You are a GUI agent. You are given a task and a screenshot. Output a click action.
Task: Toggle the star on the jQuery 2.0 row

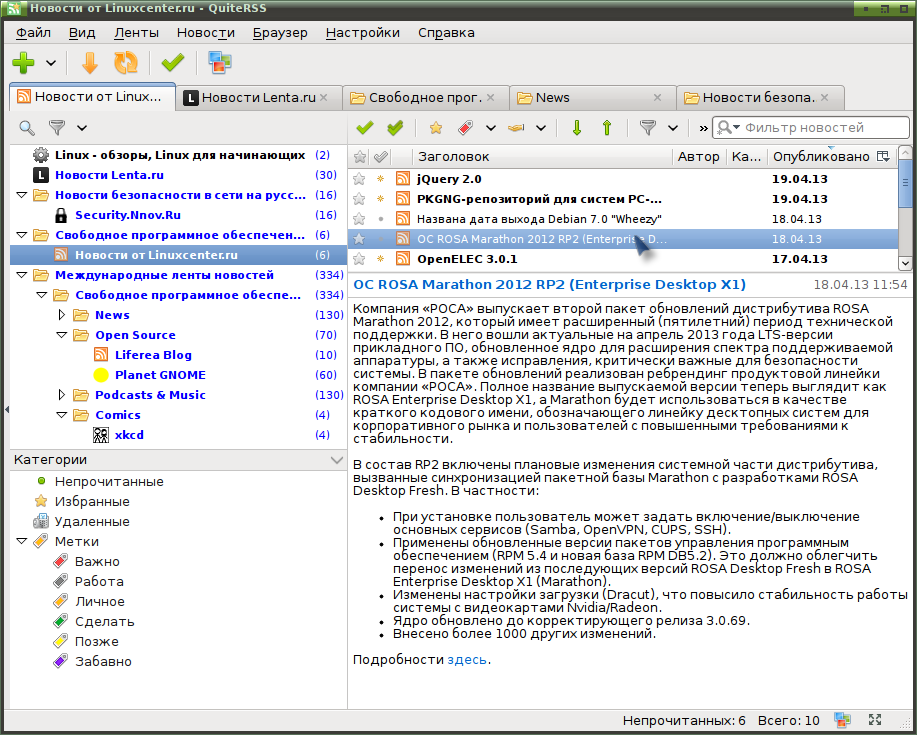359,179
